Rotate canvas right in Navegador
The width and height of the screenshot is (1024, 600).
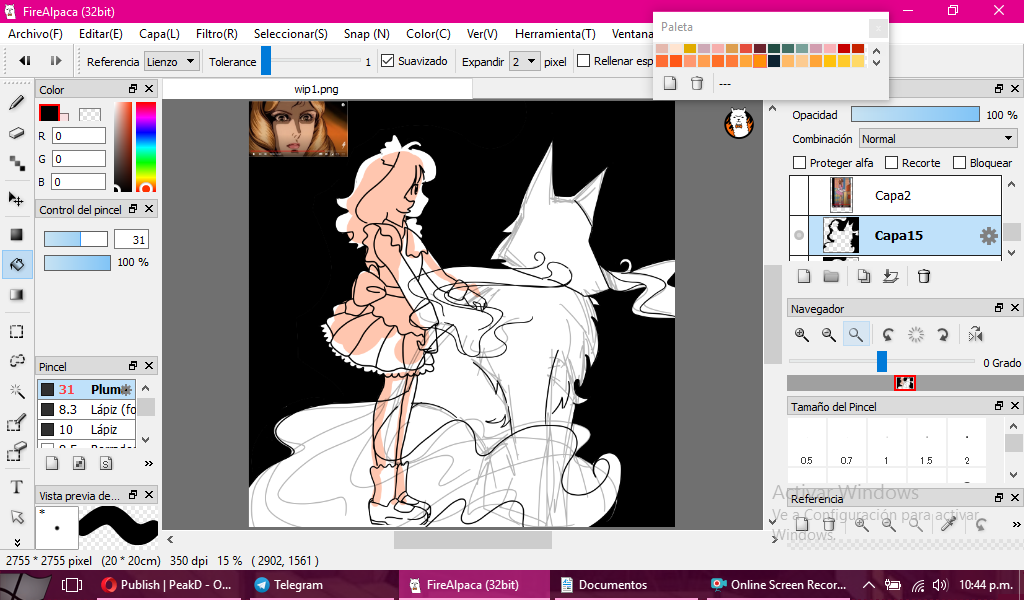coord(942,335)
